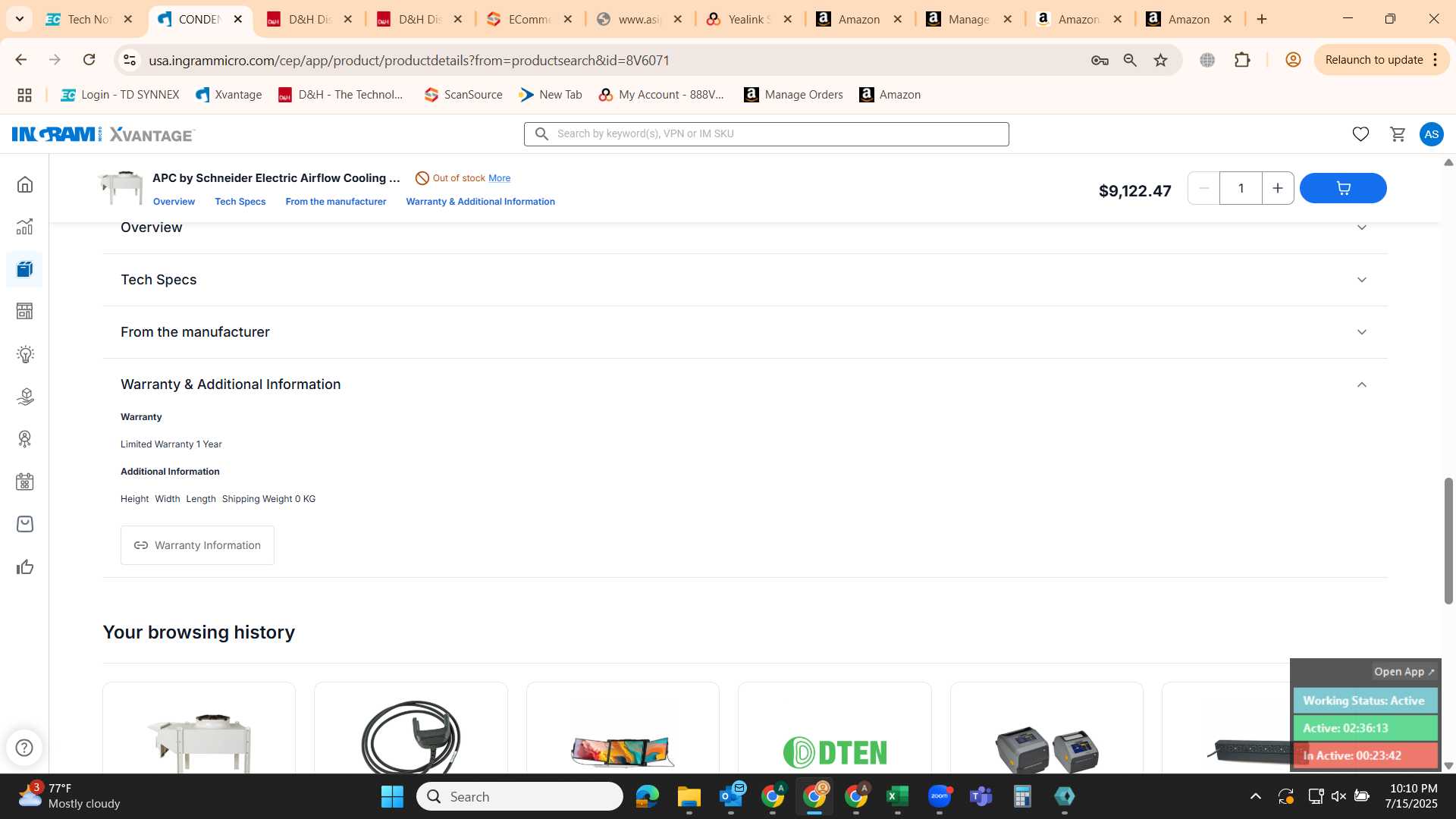Click the More stock link
The height and width of the screenshot is (819, 1456).
(499, 178)
